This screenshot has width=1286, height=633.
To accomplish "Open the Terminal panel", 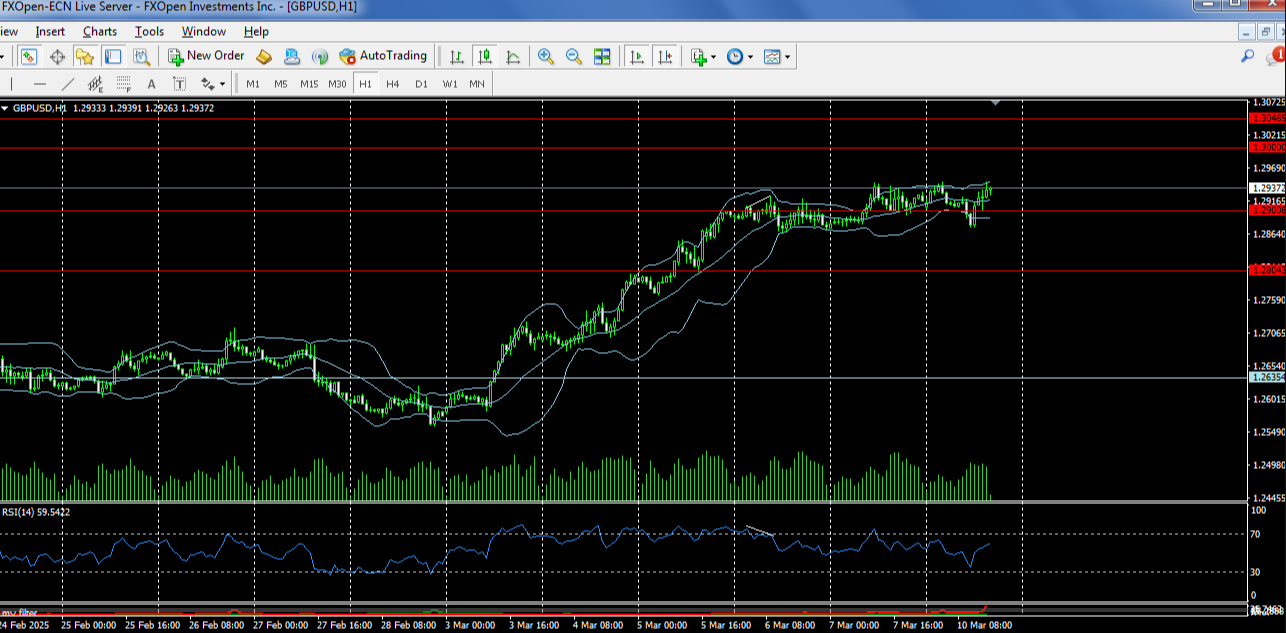I will (x=113, y=57).
